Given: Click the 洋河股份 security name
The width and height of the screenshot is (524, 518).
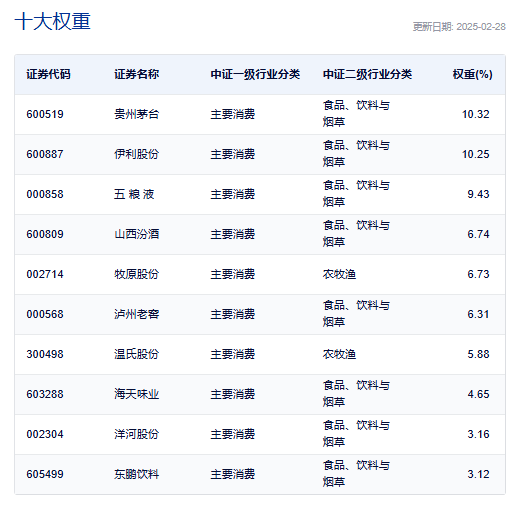Looking at the screenshot, I should tap(136, 434).
